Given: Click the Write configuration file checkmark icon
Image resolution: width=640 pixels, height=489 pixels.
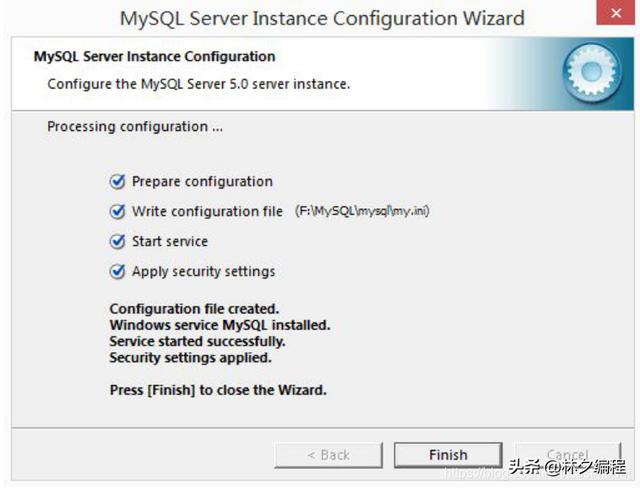Looking at the screenshot, I should tap(118, 211).
